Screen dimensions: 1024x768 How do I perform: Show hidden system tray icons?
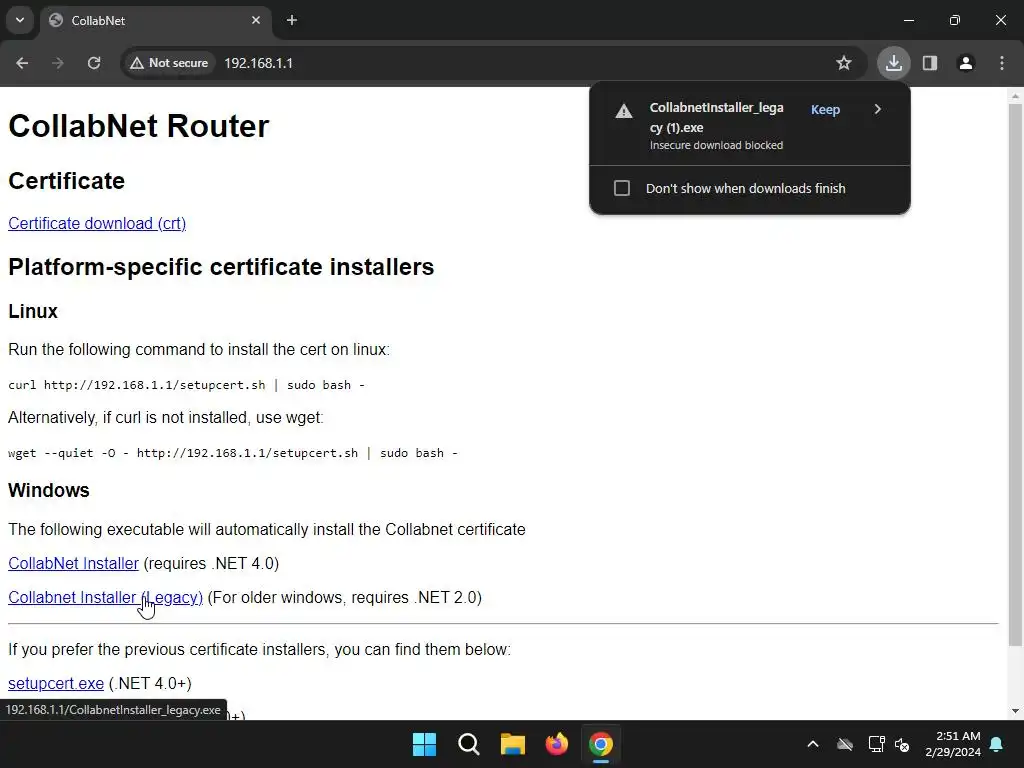coord(813,744)
